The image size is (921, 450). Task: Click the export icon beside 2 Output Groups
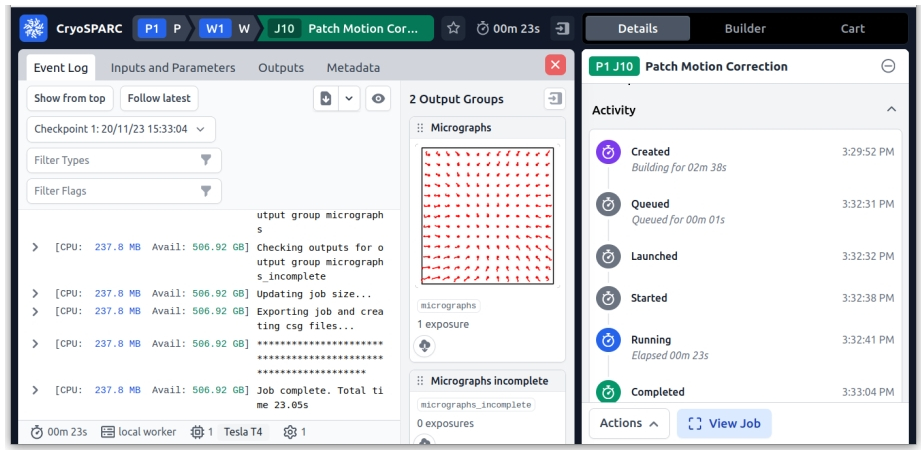[553, 98]
